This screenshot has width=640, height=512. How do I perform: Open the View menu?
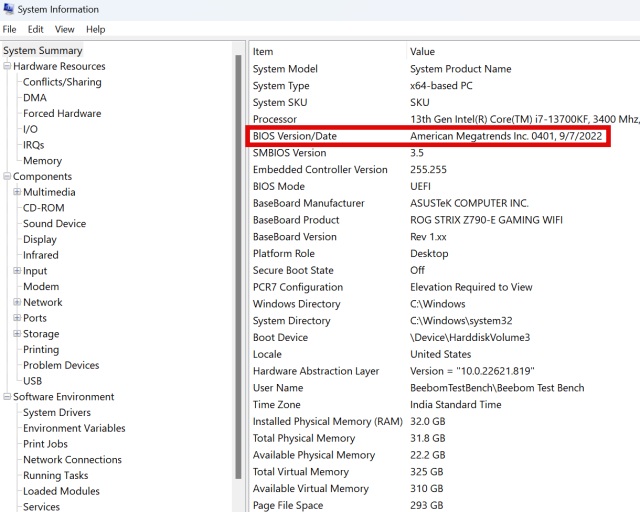click(x=64, y=29)
